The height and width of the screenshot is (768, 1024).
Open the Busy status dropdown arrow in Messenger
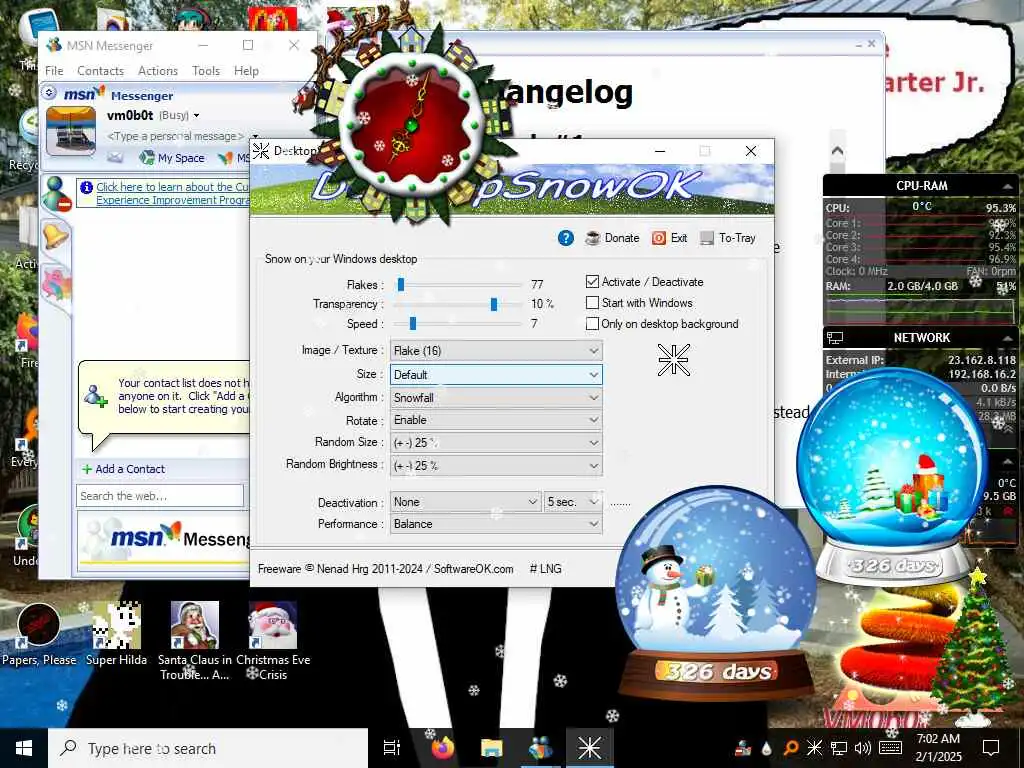tap(196, 116)
